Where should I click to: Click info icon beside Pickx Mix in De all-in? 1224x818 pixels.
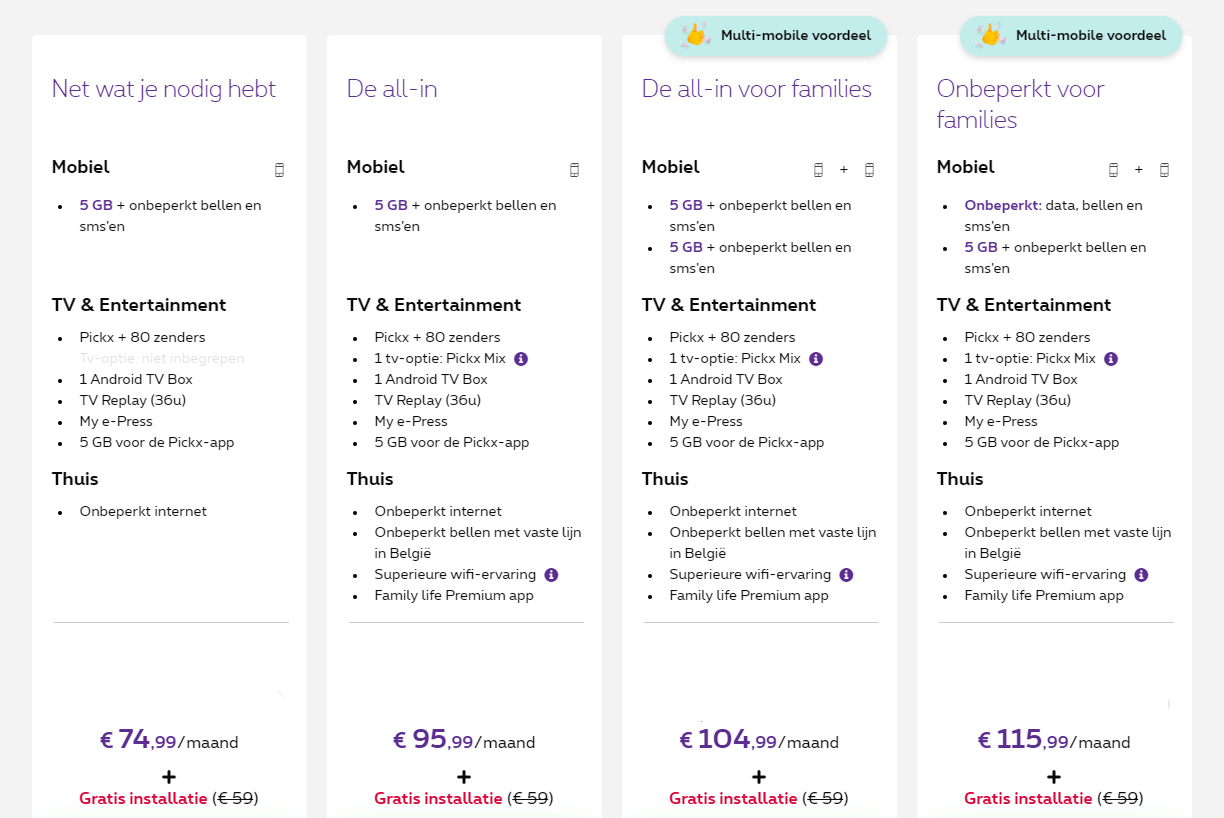[x=521, y=359]
